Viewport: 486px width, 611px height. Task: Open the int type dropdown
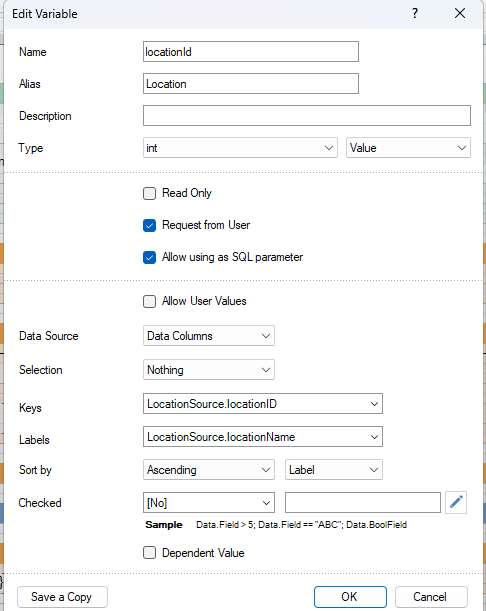240,148
